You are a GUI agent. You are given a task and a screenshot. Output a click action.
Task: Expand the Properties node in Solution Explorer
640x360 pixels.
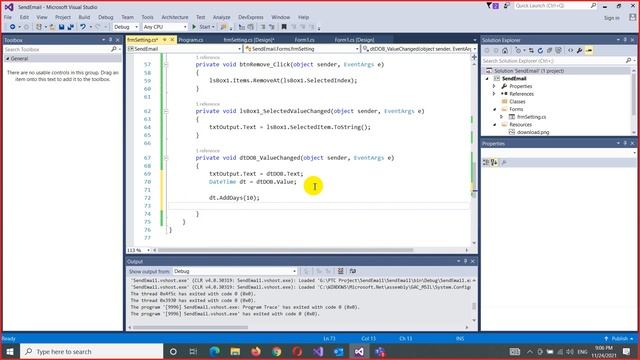click(494, 86)
